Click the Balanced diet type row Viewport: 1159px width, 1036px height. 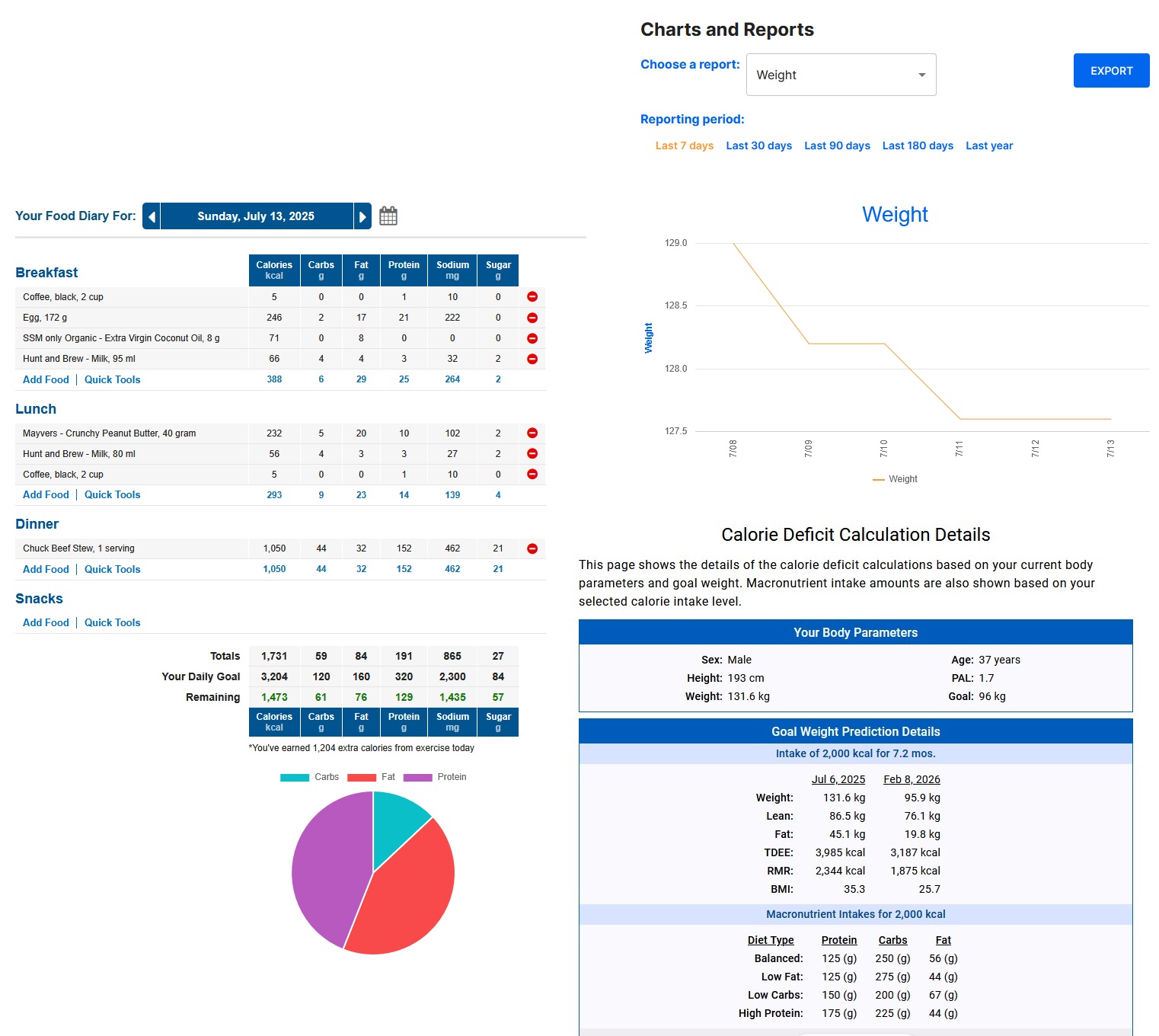[856, 958]
